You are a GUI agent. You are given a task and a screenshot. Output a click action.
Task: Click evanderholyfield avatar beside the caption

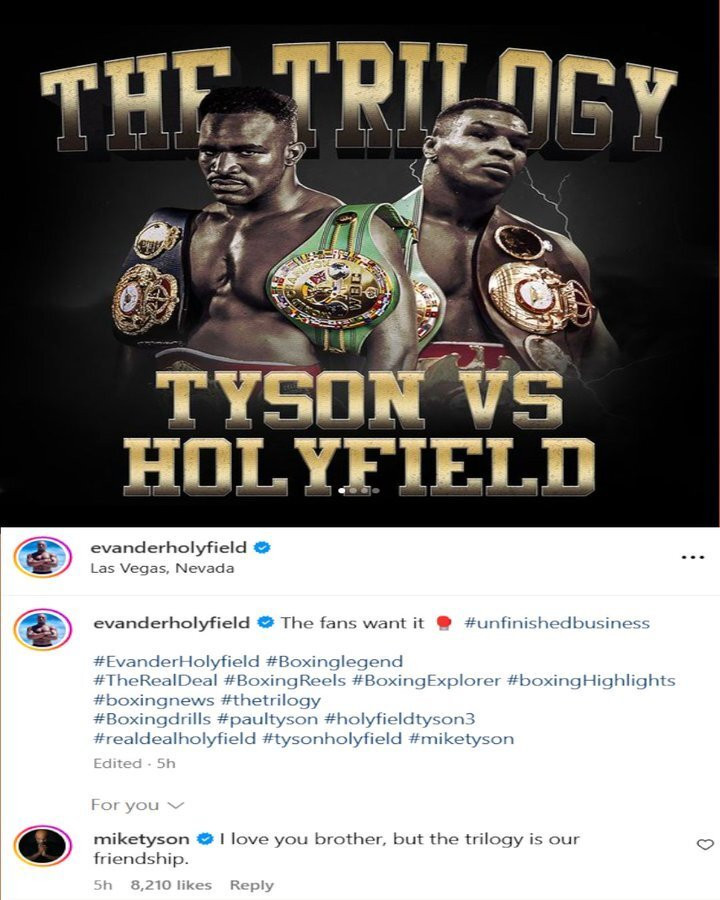coord(42,629)
